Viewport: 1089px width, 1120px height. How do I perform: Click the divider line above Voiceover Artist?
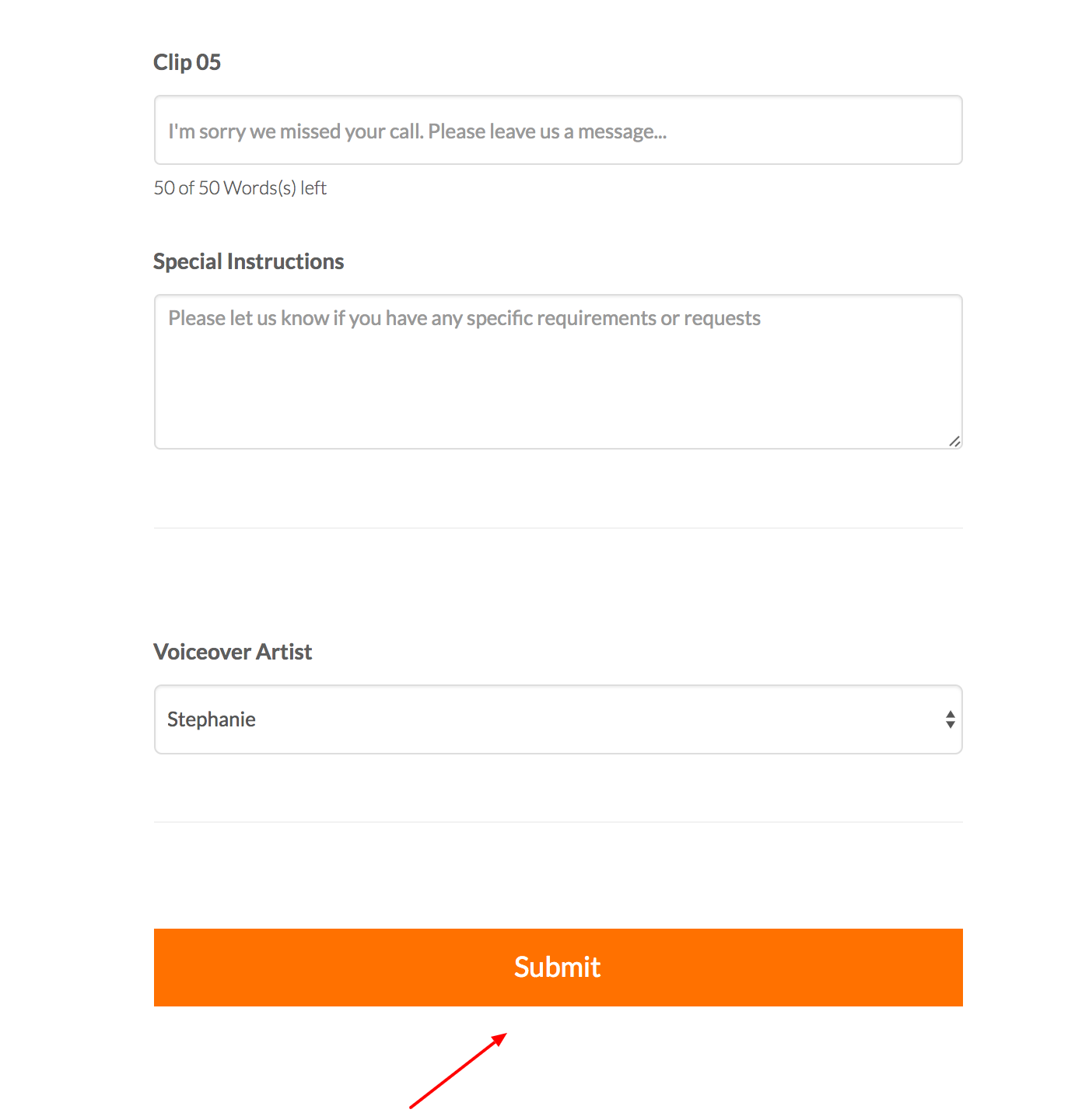click(558, 528)
